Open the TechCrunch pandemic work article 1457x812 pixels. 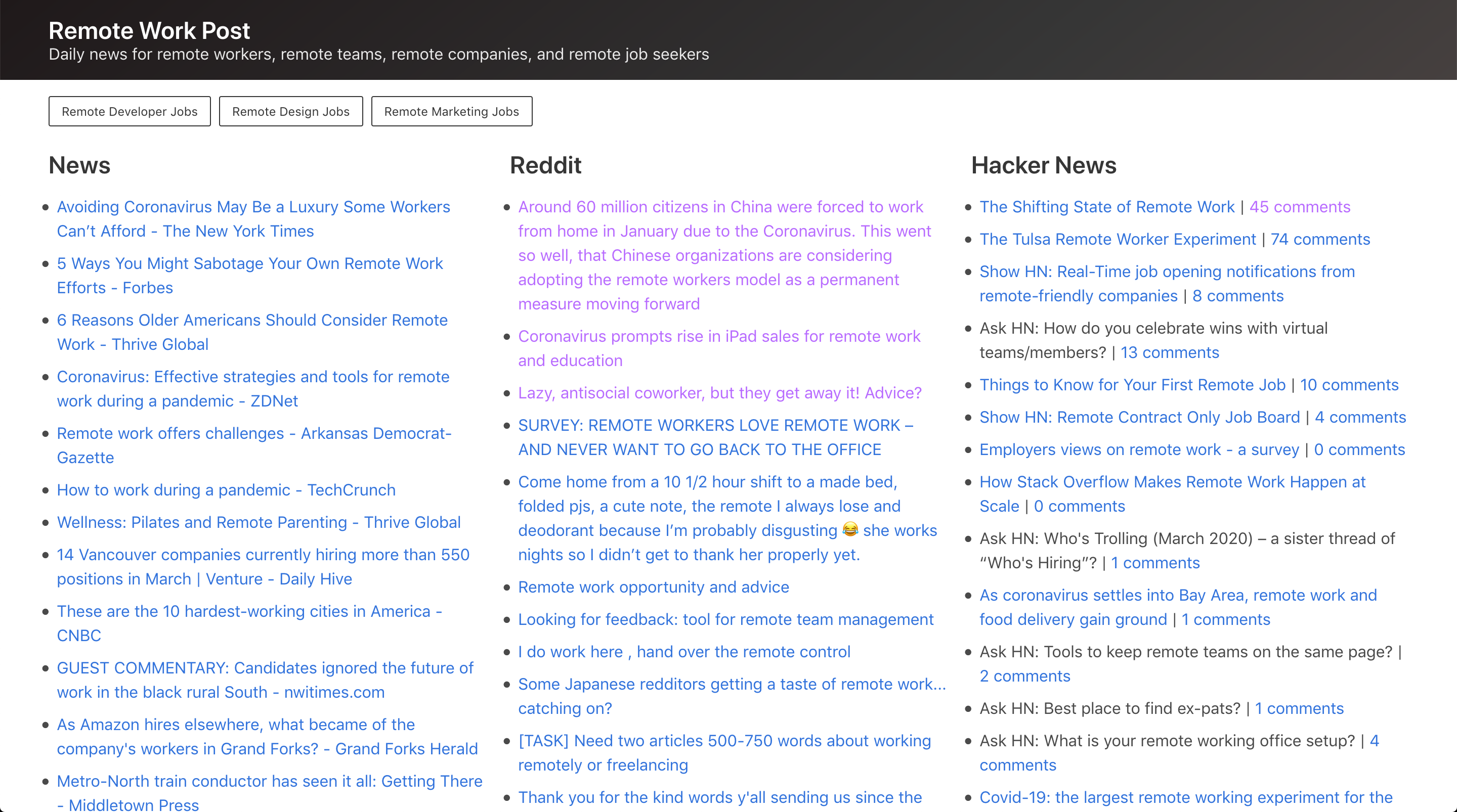226,490
